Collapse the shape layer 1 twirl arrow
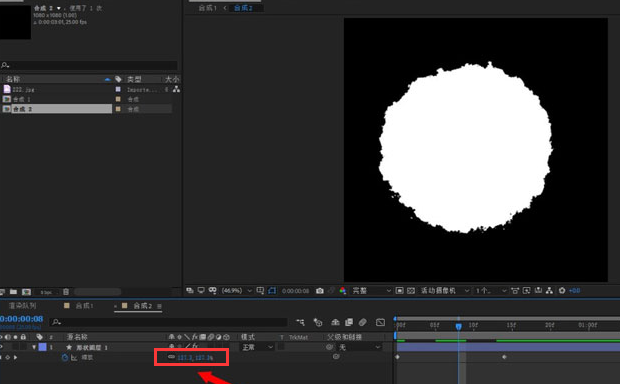The height and width of the screenshot is (384, 620). click(x=34, y=347)
